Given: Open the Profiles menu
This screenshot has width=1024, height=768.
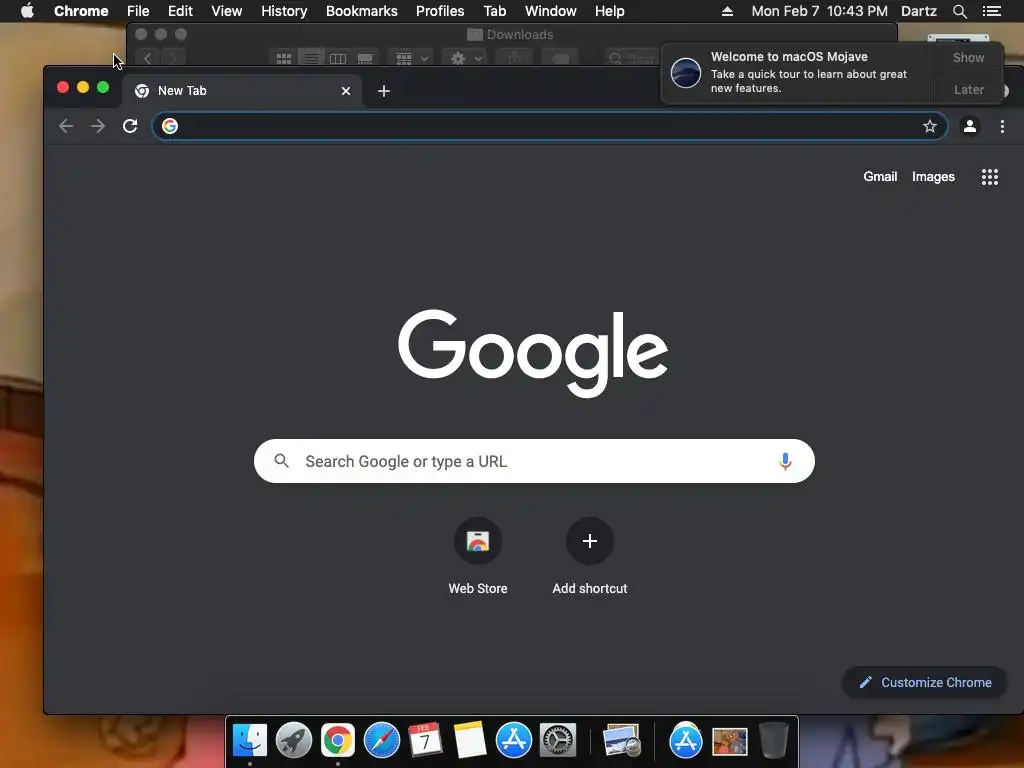Looking at the screenshot, I should (440, 11).
